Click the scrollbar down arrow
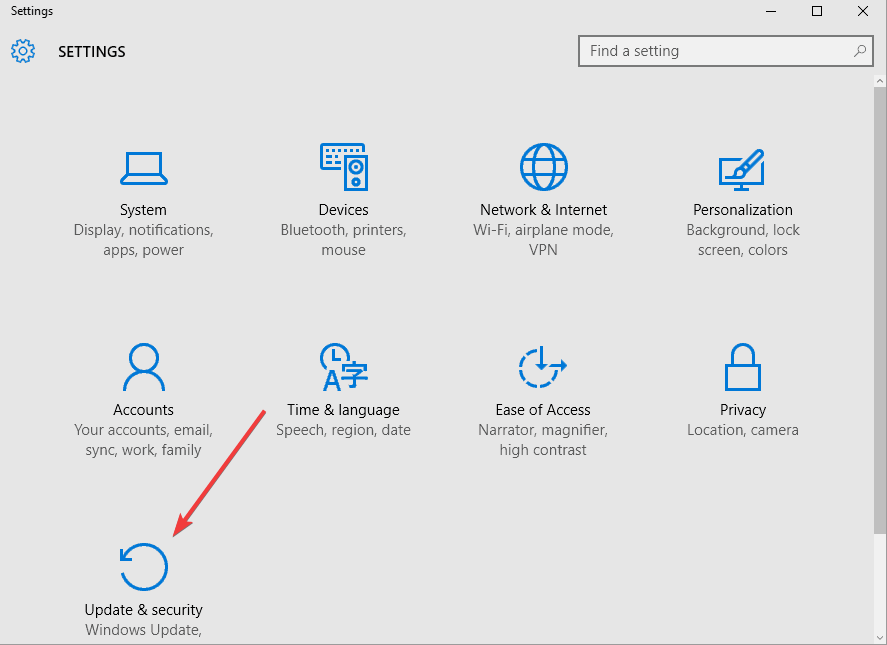887x645 pixels. pyautogui.click(x=879, y=636)
